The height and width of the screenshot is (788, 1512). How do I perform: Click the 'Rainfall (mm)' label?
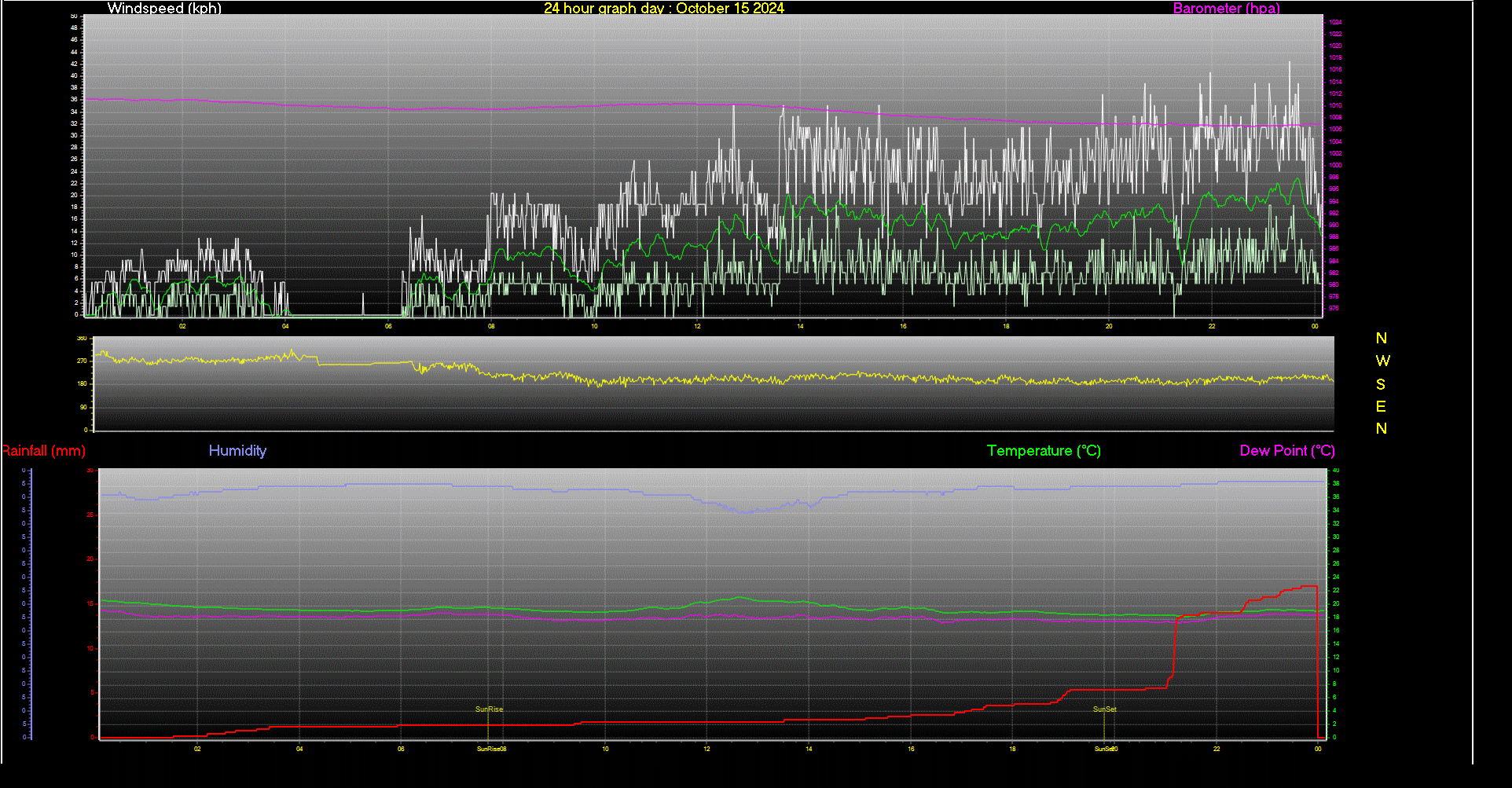pos(43,451)
